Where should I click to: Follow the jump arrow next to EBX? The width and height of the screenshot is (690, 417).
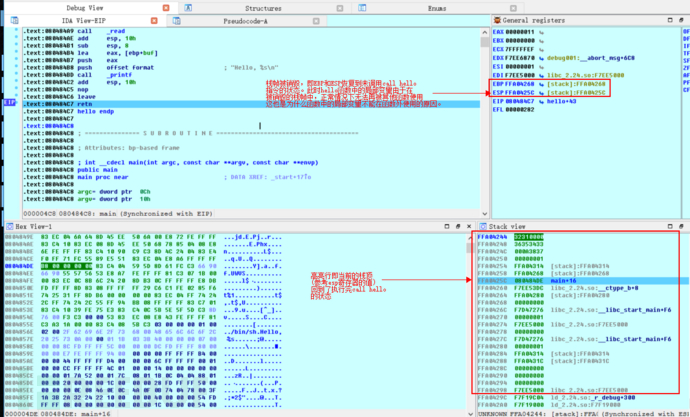(541, 40)
